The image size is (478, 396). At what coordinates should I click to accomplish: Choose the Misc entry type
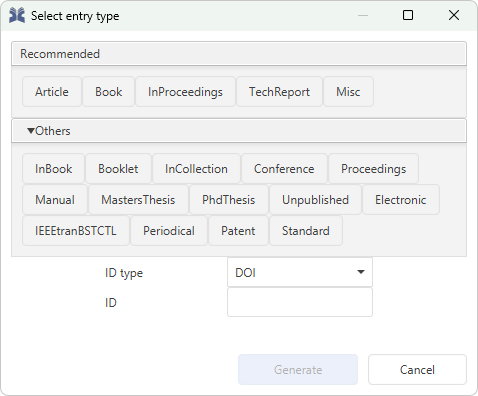click(x=348, y=92)
